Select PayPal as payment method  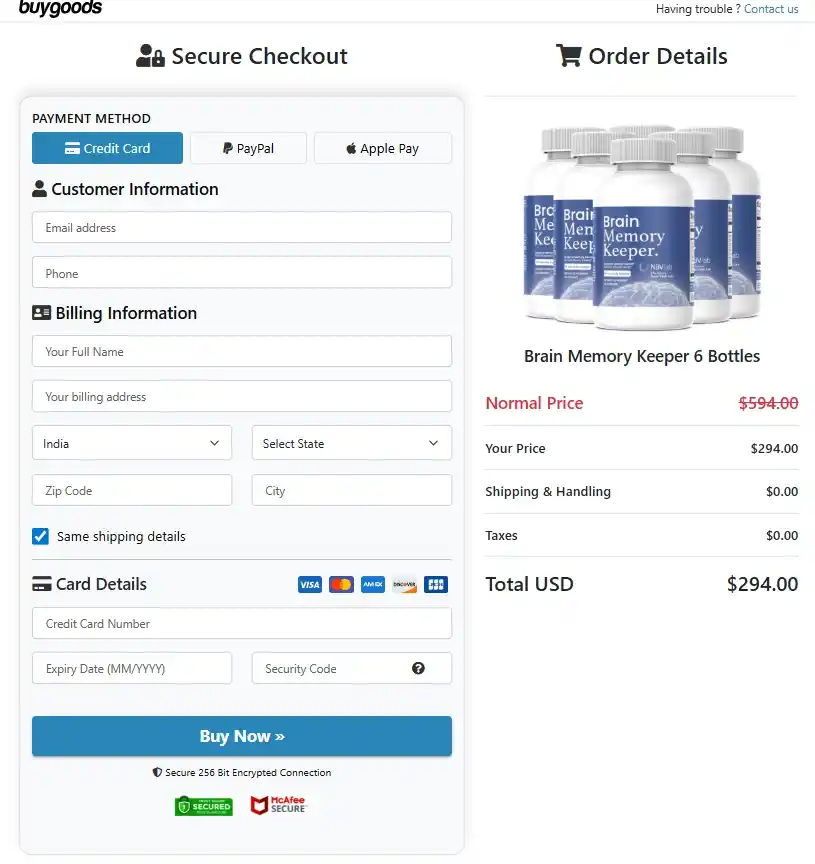(x=248, y=148)
